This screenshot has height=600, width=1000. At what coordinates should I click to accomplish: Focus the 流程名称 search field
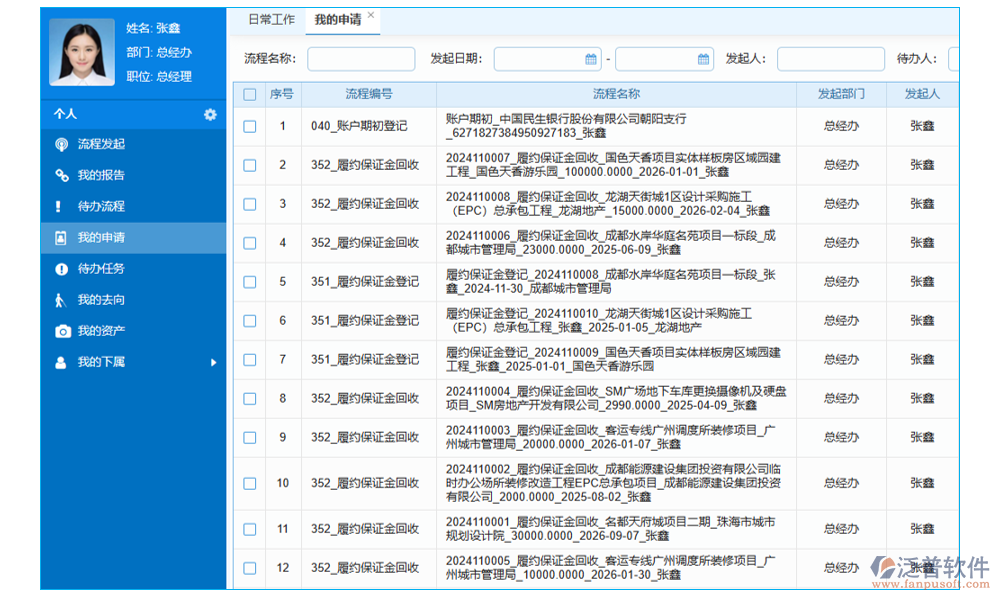(361, 59)
